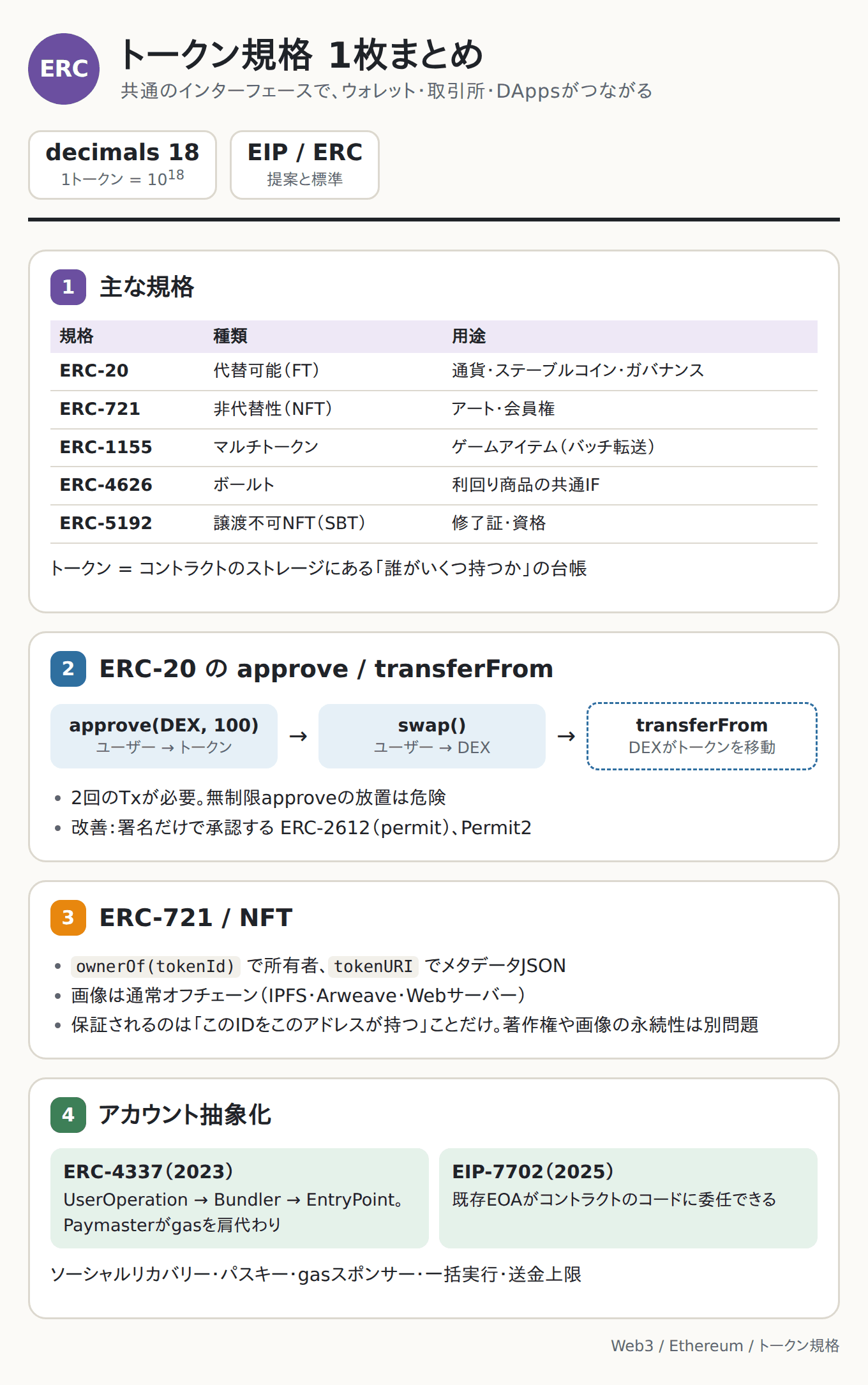The height and width of the screenshot is (1385, 868).
Task: Open the EIP-7702 (2025) card
Action: [x=628, y=1198]
